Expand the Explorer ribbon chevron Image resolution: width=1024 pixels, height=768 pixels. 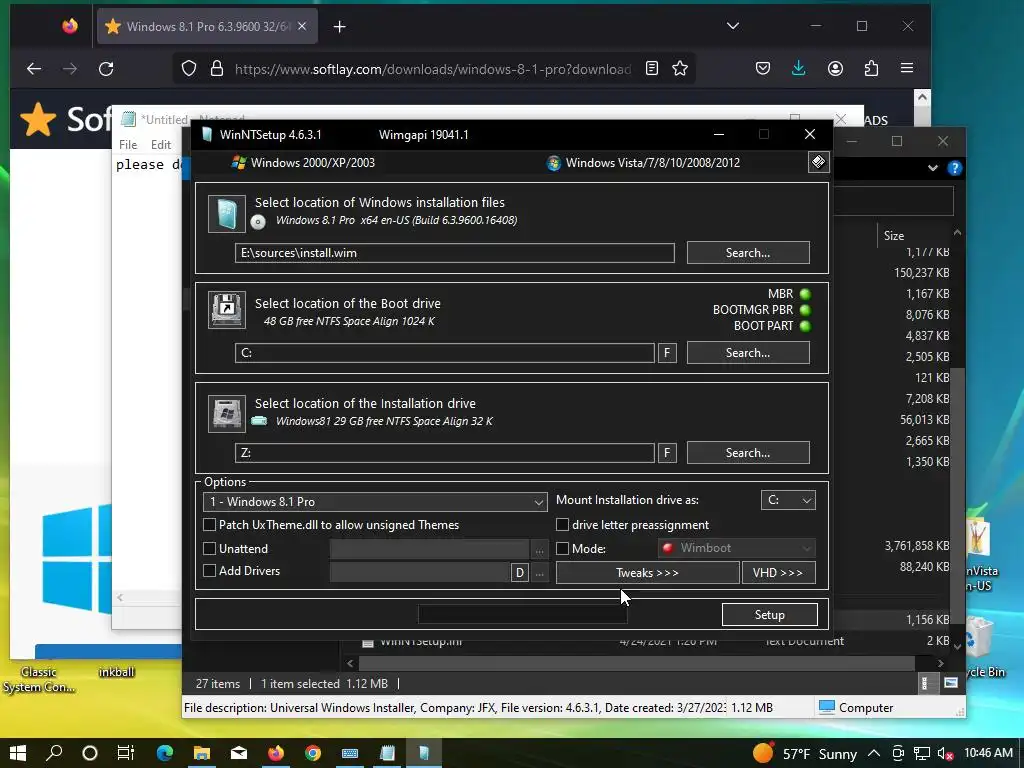click(x=933, y=168)
